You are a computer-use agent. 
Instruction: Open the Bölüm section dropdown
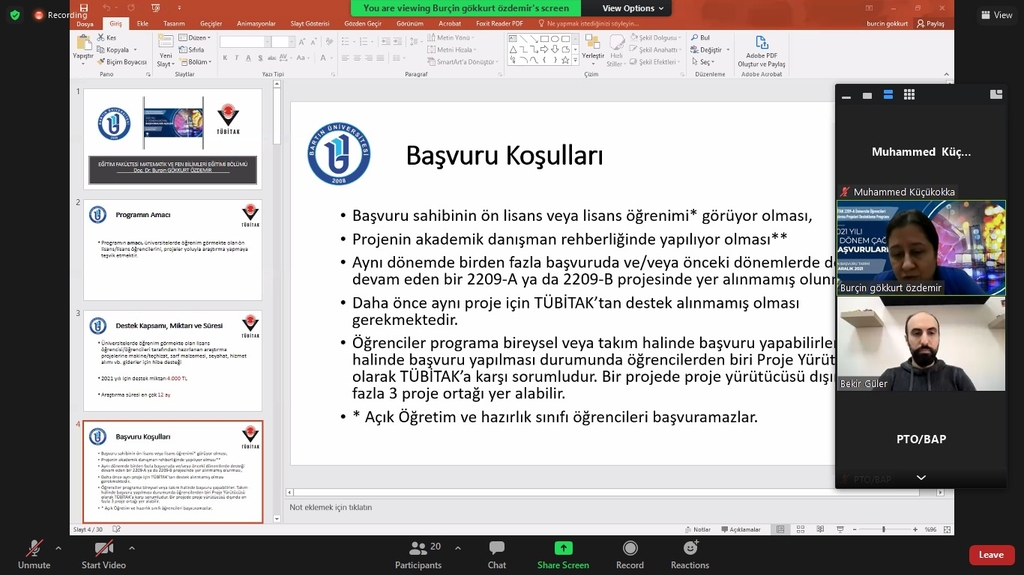[x=195, y=62]
